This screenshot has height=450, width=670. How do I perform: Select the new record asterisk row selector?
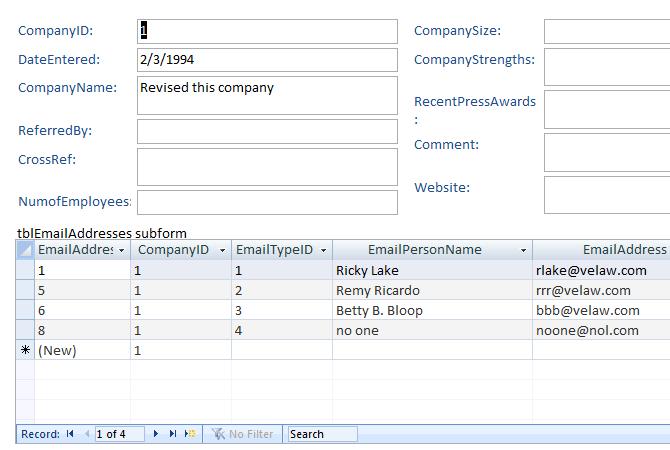pos(26,350)
